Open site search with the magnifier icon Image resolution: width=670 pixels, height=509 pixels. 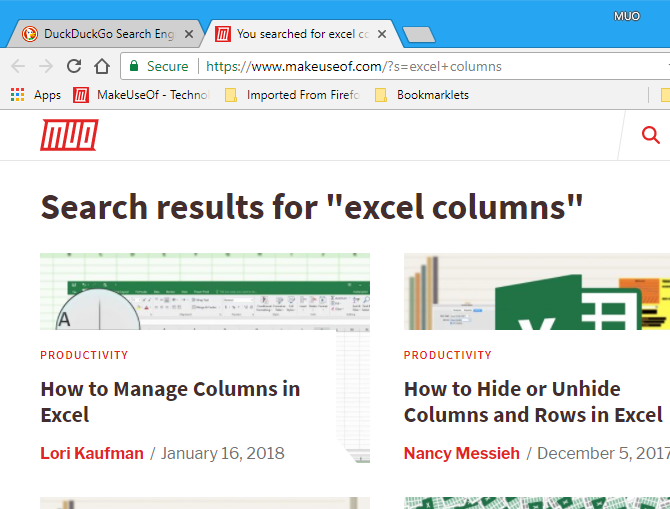(x=650, y=135)
